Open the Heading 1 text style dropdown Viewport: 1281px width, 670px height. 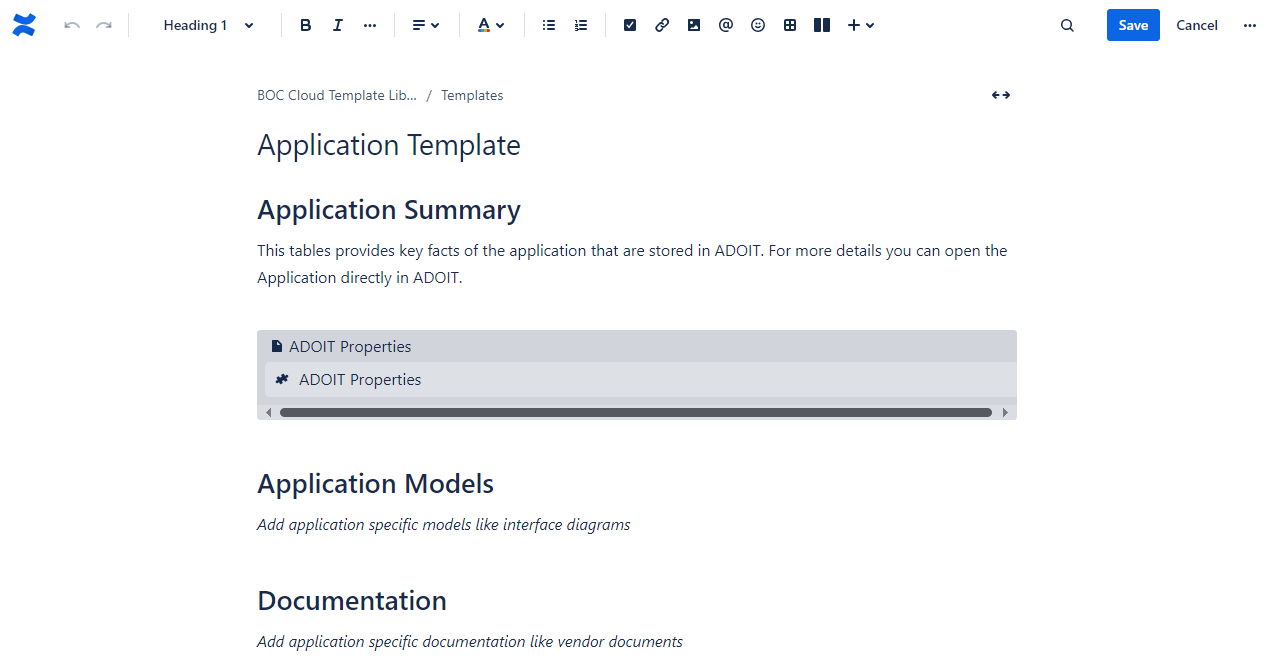click(208, 25)
